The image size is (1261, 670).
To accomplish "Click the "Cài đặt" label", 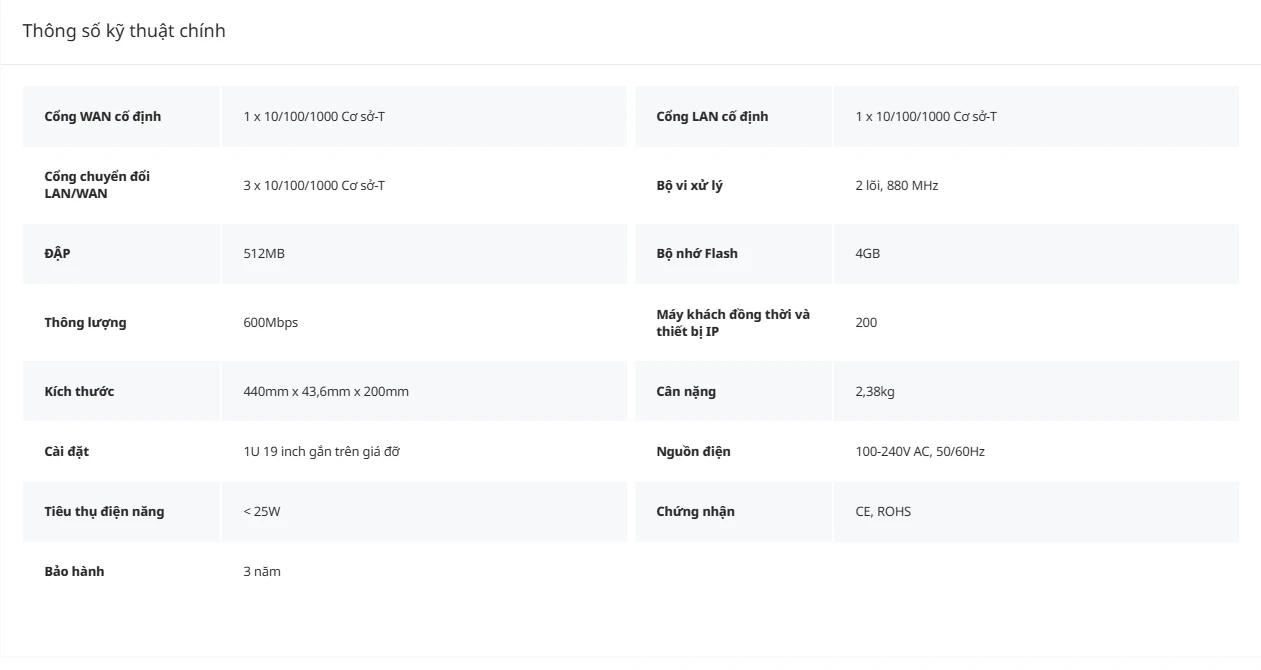I will [67, 451].
